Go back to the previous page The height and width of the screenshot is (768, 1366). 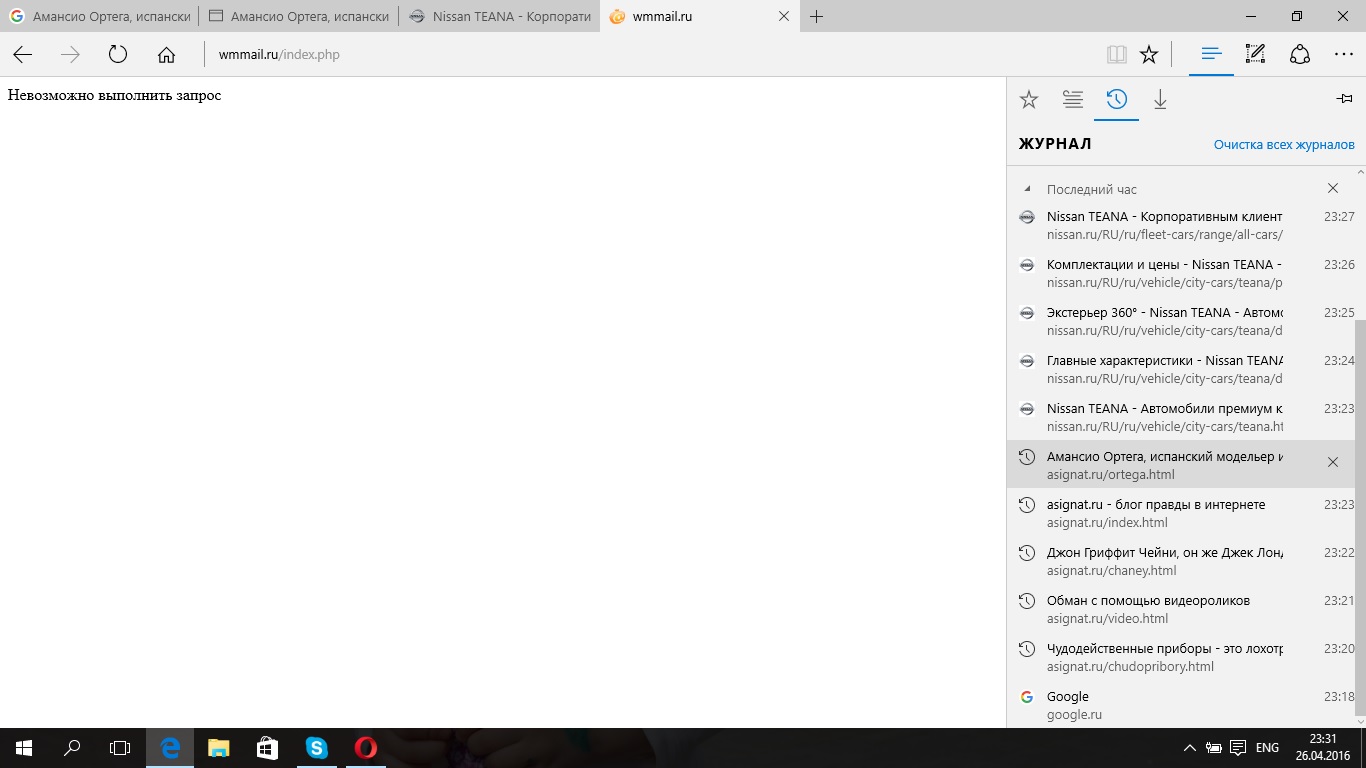pos(22,55)
